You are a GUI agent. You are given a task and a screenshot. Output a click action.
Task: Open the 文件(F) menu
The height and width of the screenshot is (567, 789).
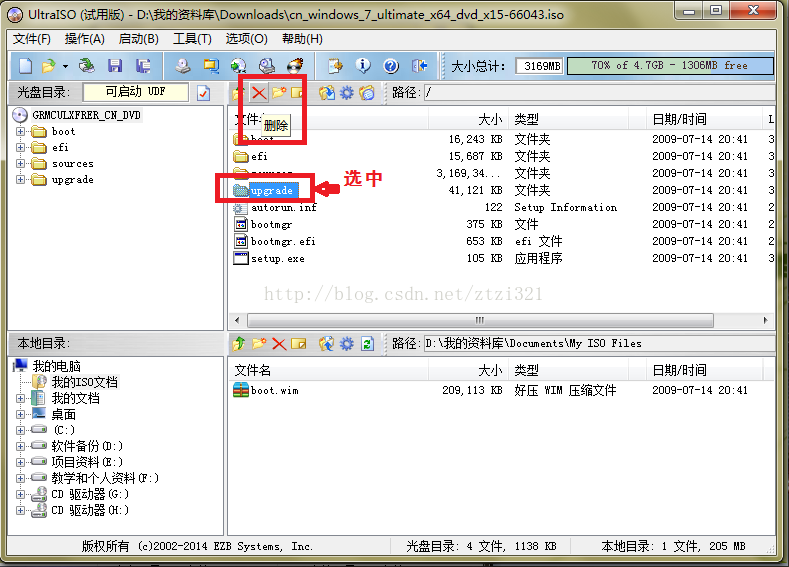(31, 39)
